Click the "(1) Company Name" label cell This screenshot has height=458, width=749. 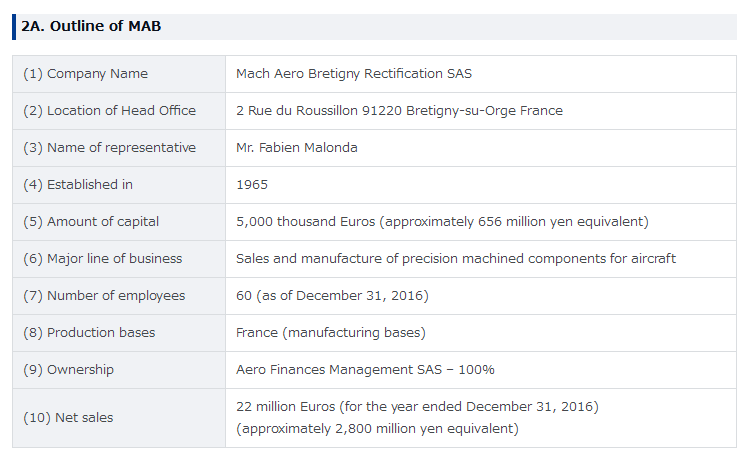pos(85,73)
